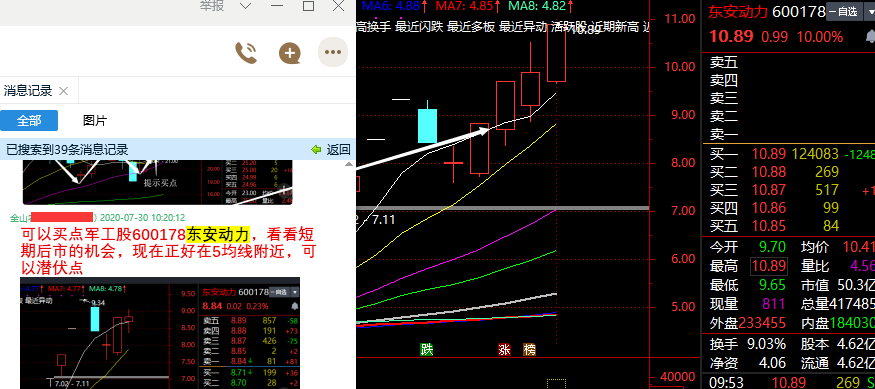
Task: Click the highlighted 10.89 最高 price box
Action: (x=768, y=266)
